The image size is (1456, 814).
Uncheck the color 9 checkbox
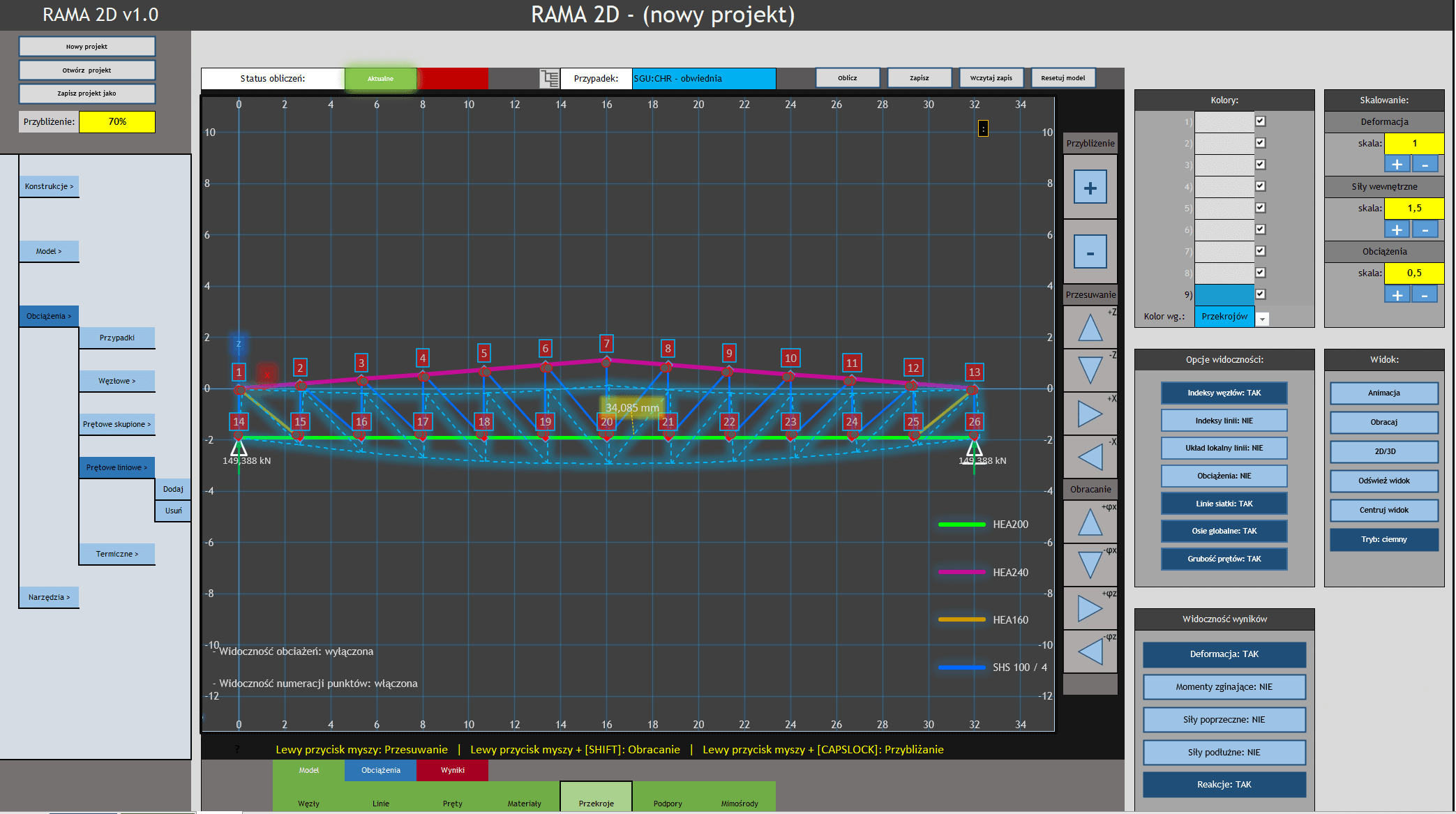[x=1260, y=294]
